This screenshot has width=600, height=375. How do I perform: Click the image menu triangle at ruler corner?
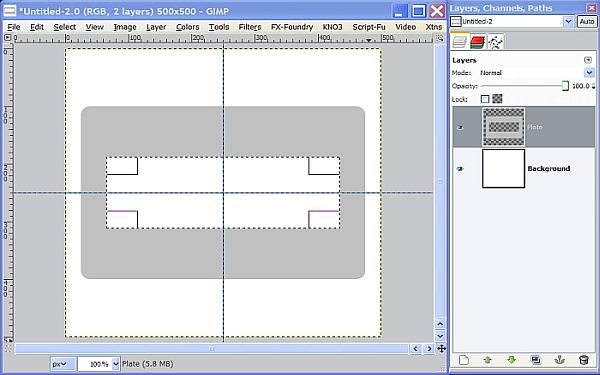tap(7, 38)
